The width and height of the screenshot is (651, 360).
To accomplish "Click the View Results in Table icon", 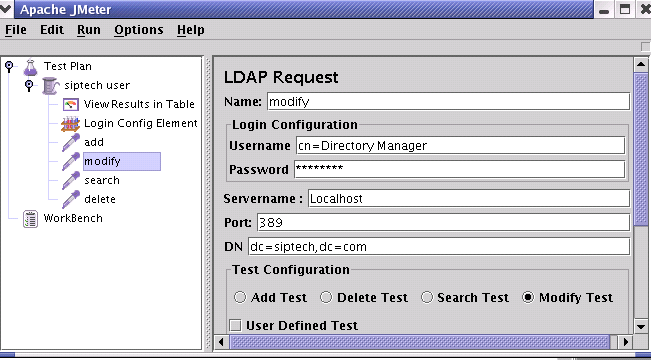I will [71, 105].
